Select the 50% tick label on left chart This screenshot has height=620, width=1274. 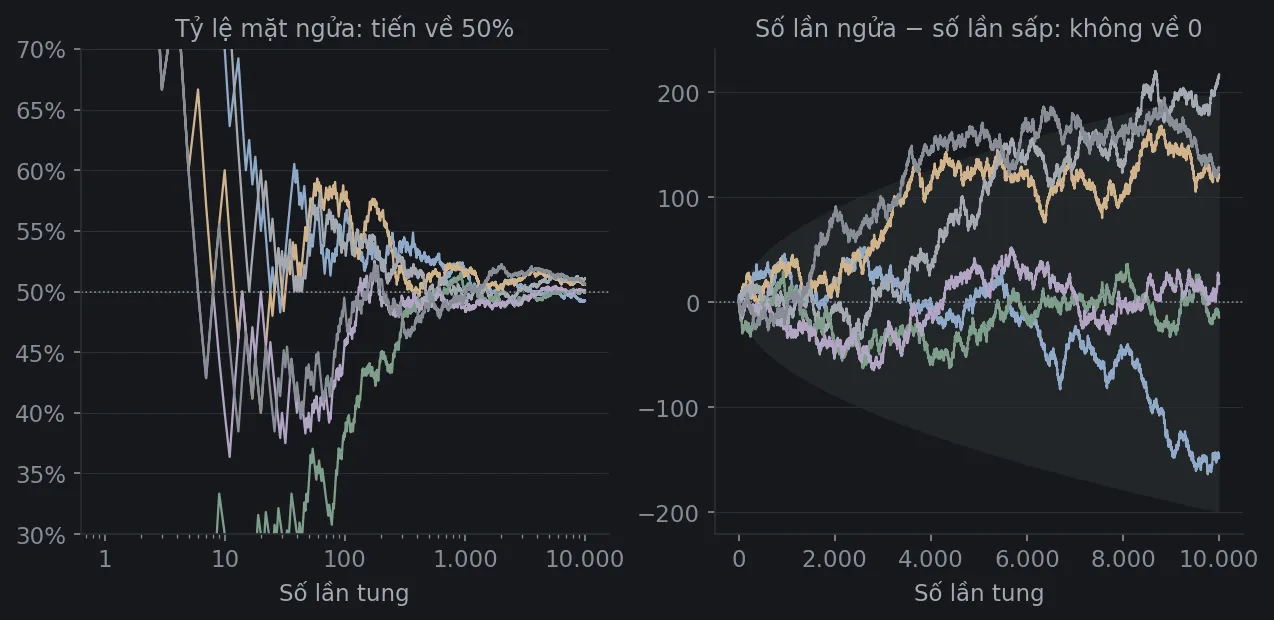[x=41, y=292]
